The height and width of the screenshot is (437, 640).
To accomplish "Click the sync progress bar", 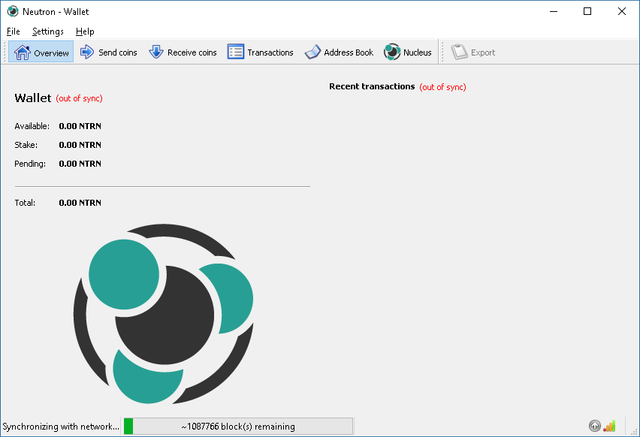I will (238, 426).
